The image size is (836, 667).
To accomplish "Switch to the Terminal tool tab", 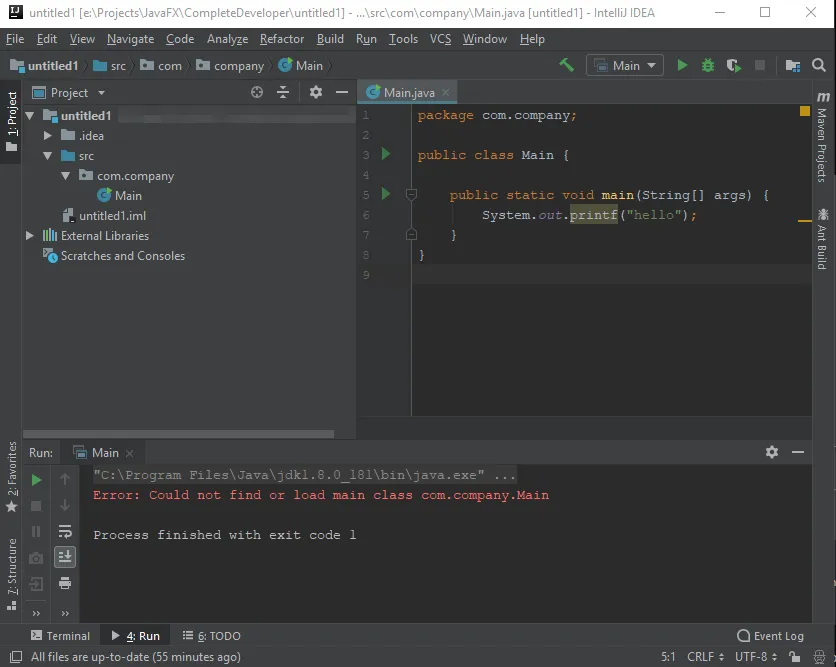I will click(x=60, y=636).
